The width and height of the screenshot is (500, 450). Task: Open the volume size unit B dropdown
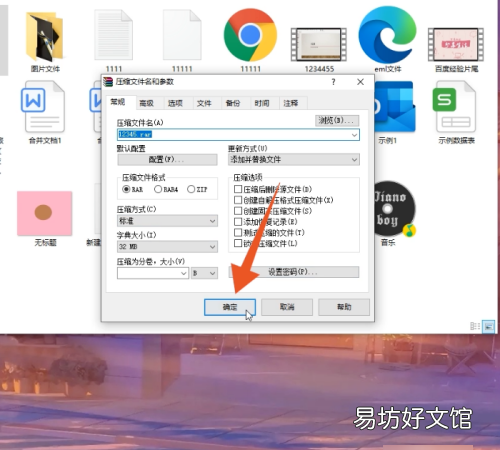204,273
